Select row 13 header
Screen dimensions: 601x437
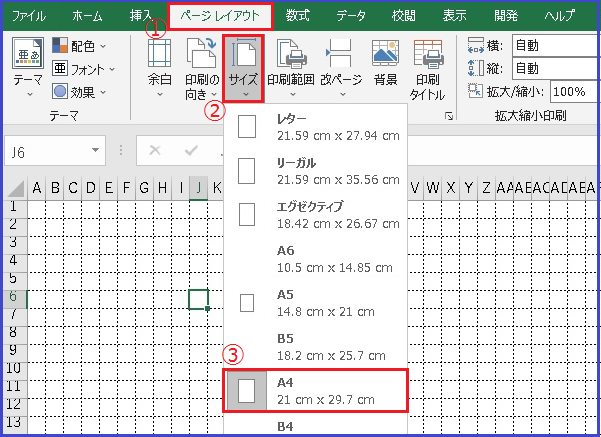point(14,423)
